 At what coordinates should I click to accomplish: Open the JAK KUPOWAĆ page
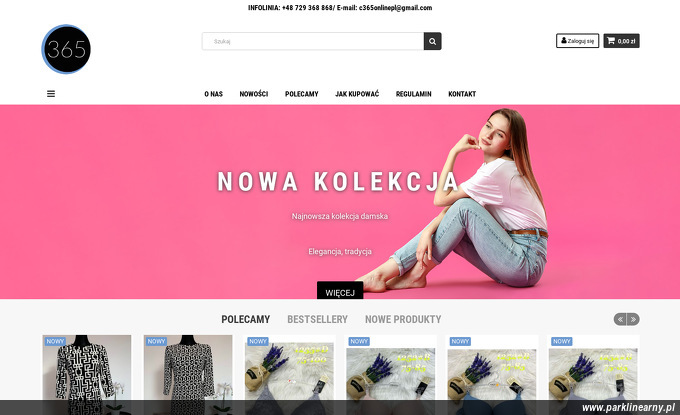(x=357, y=94)
